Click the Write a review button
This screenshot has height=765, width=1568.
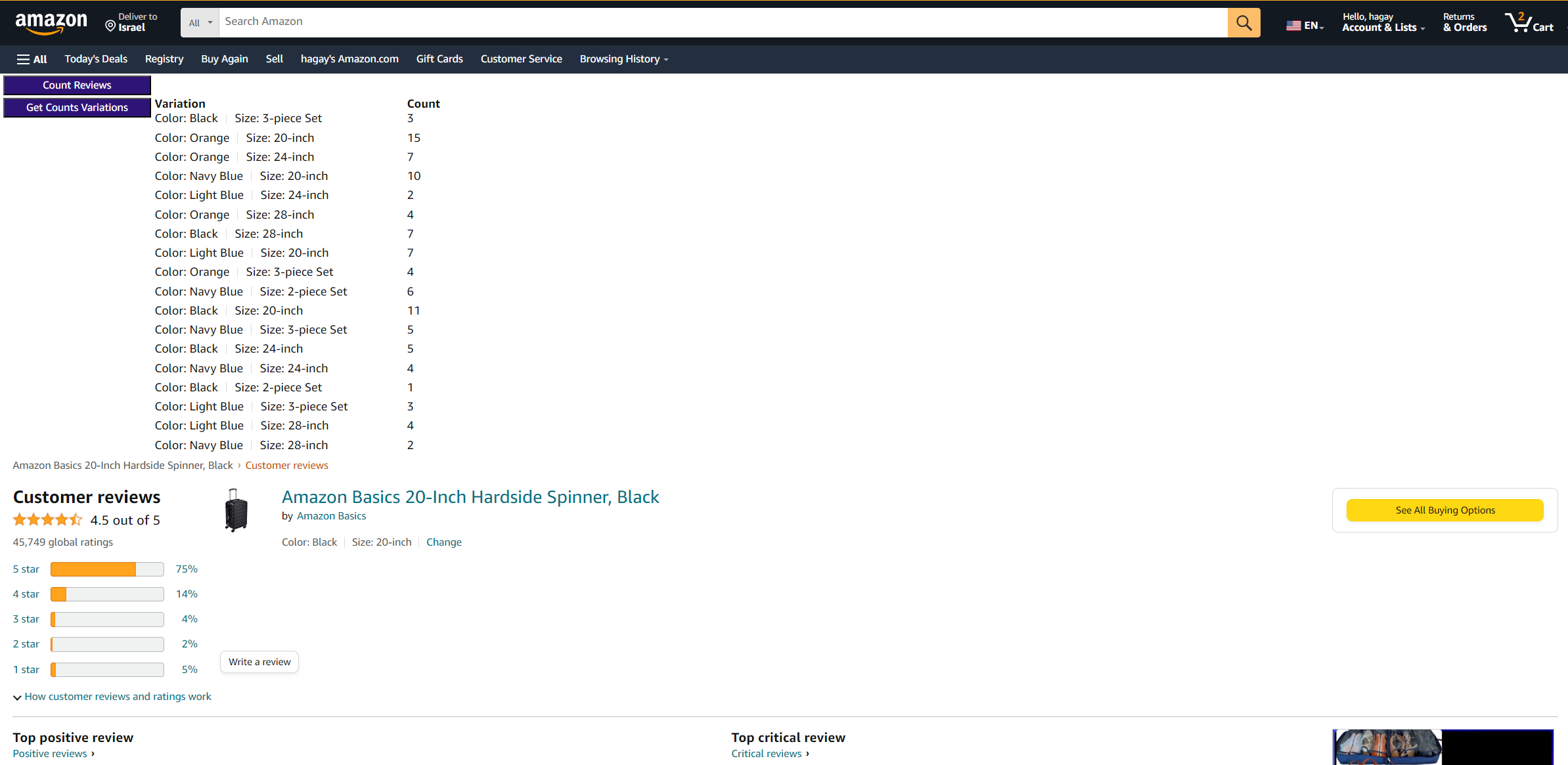[x=259, y=662]
